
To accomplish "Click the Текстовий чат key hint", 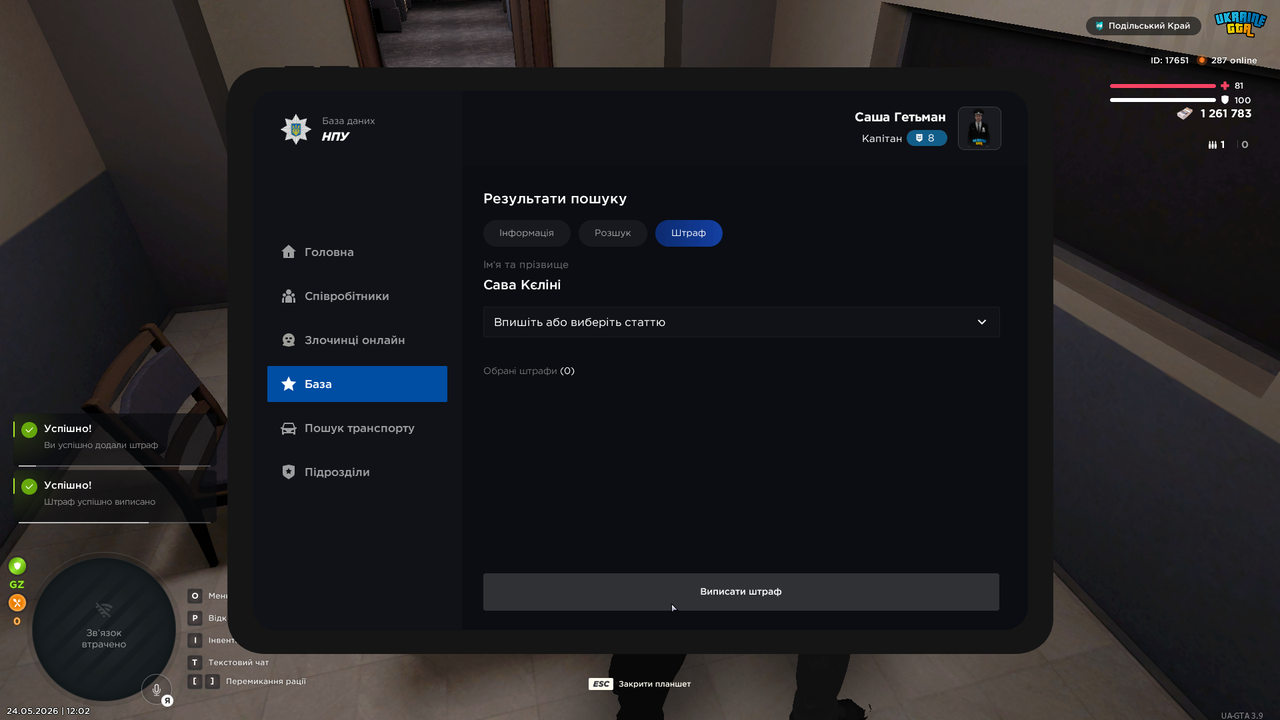I will [229, 662].
